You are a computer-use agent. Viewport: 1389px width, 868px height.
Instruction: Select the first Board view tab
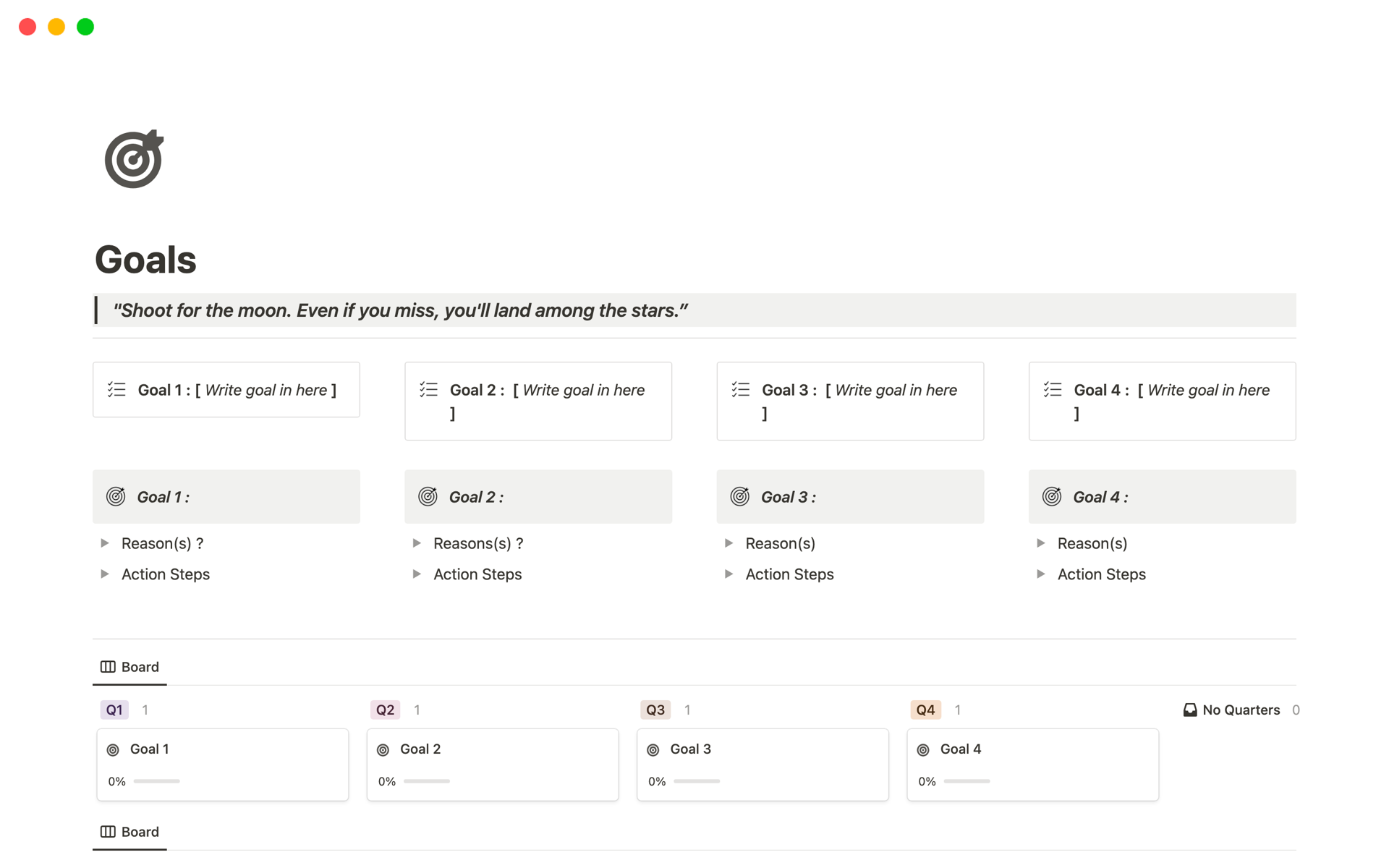(x=130, y=667)
